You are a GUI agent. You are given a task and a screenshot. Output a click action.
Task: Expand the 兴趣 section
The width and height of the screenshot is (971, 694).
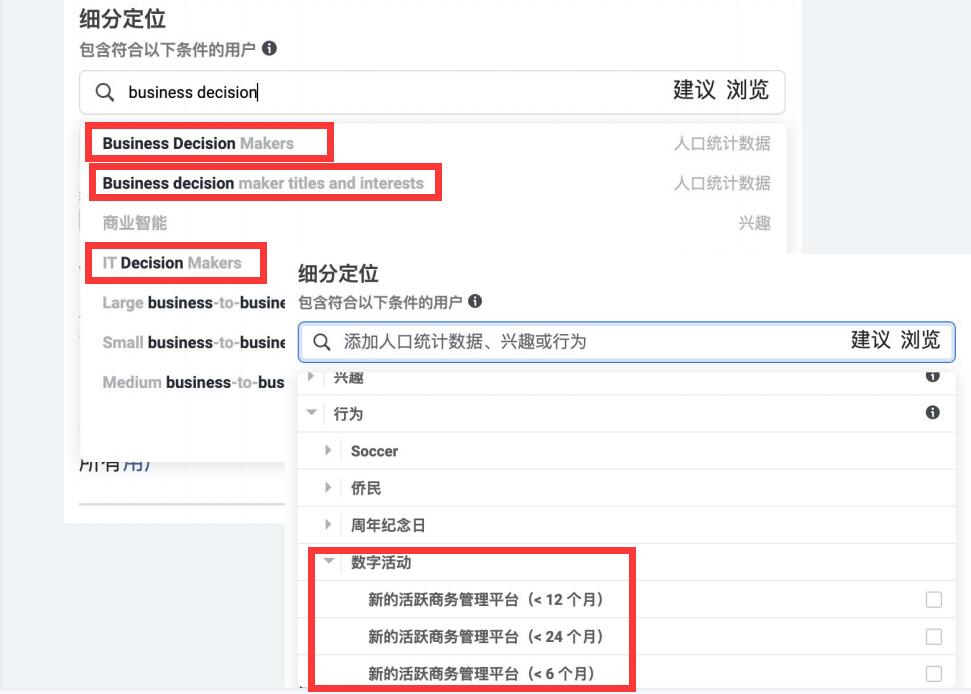point(312,377)
